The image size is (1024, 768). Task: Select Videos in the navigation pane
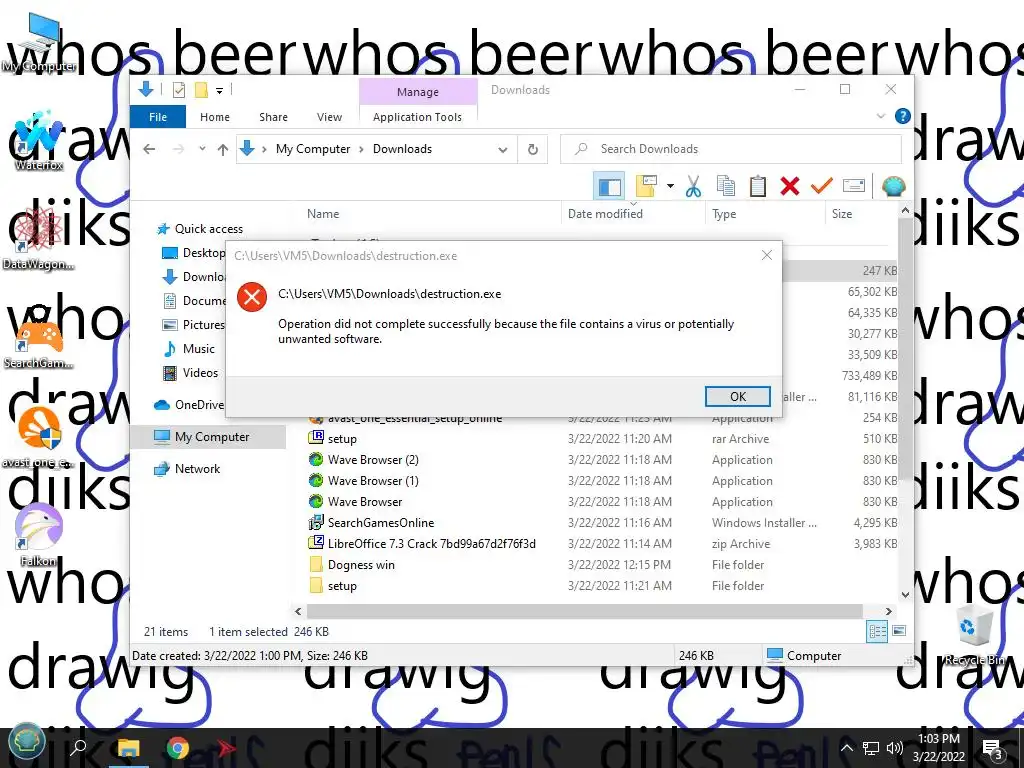coord(191,373)
